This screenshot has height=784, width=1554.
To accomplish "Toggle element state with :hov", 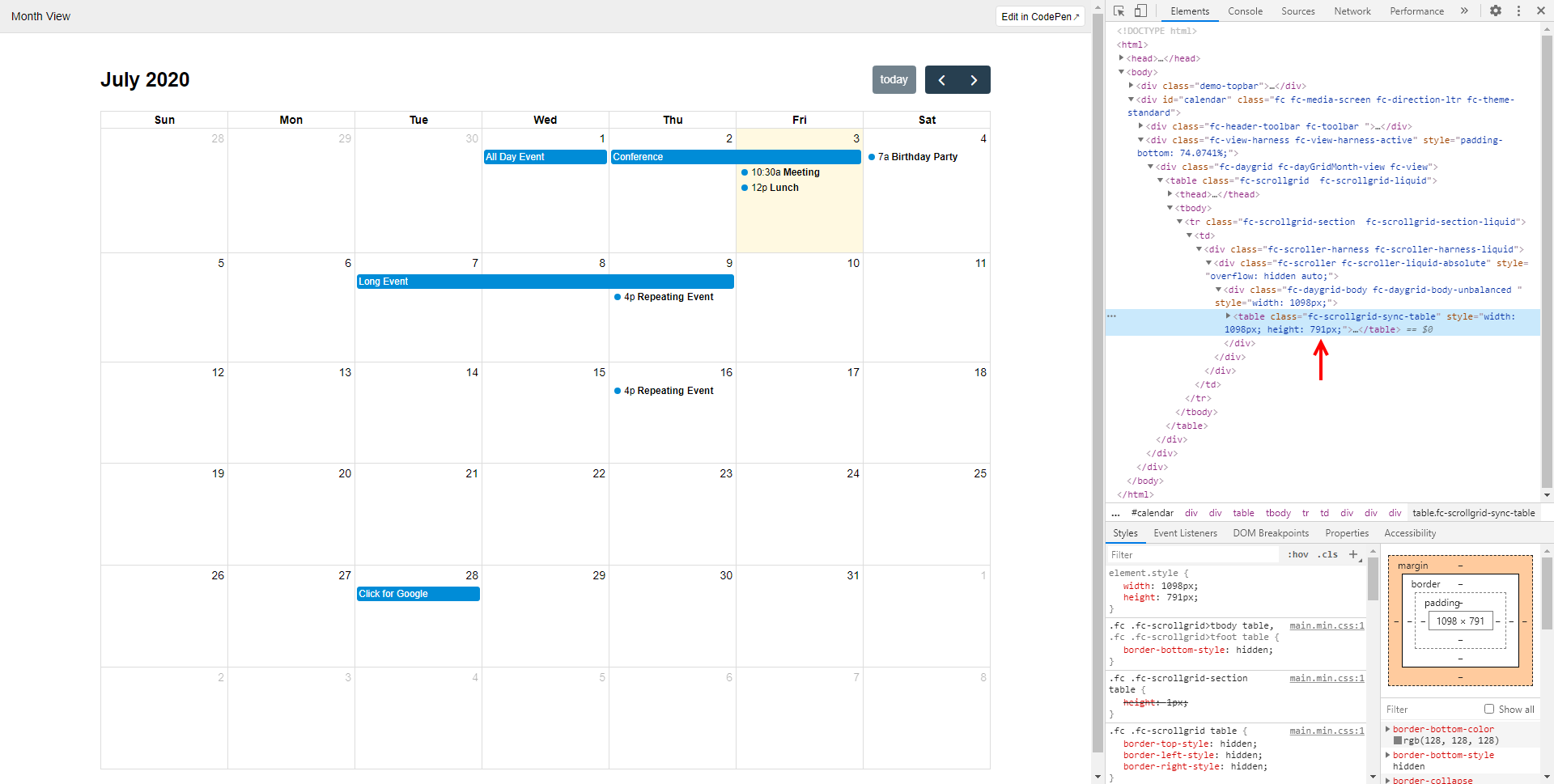I will (1297, 554).
